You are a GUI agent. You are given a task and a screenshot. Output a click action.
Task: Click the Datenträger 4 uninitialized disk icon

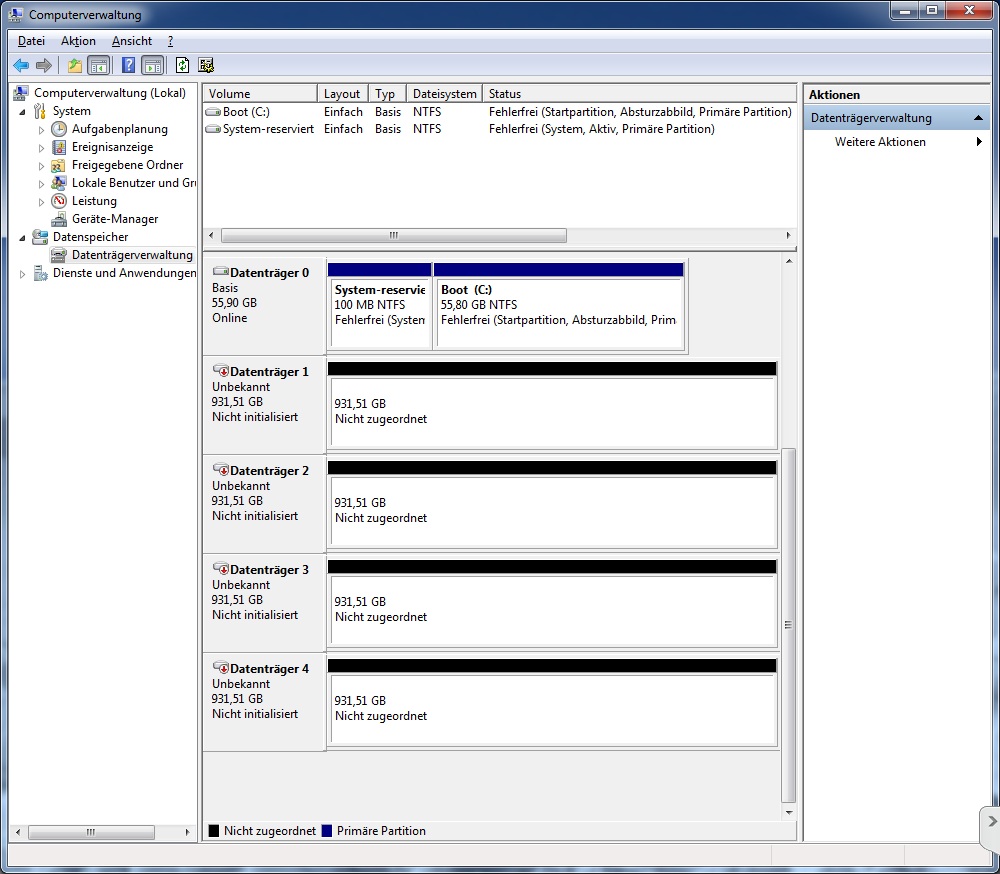pos(221,667)
